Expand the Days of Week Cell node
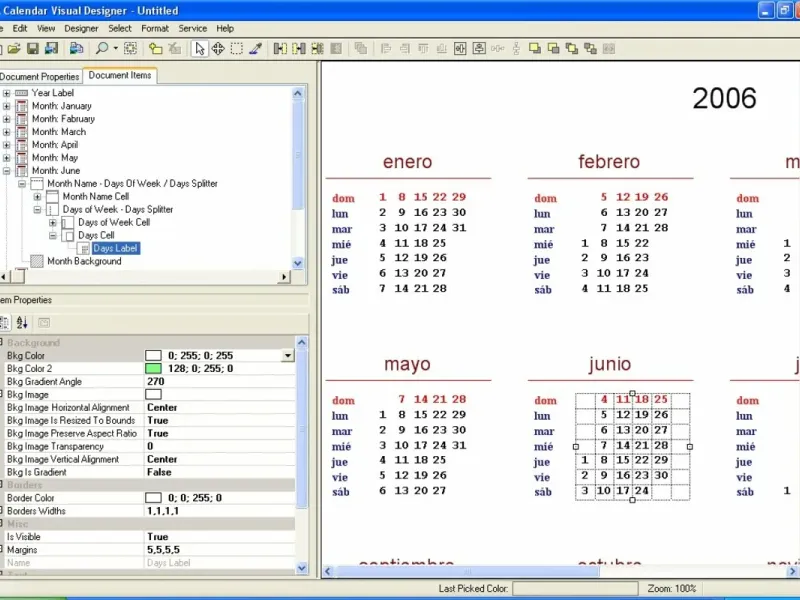Screen dimensions: 800x600 [x=53, y=222]
